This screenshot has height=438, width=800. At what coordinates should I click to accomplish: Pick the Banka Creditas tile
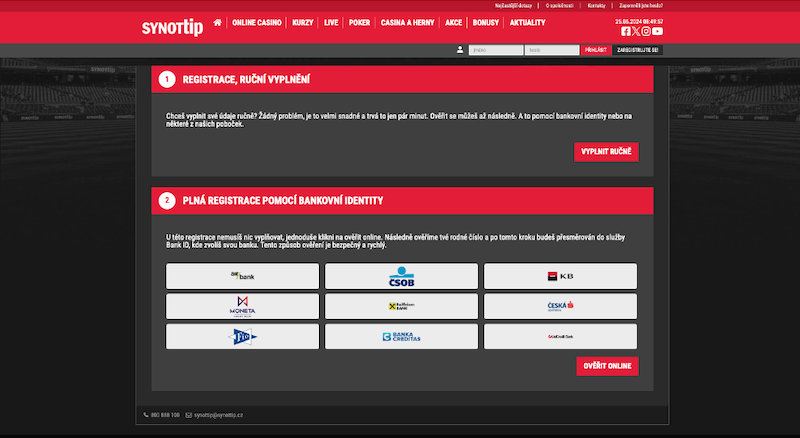pos(402,336)
